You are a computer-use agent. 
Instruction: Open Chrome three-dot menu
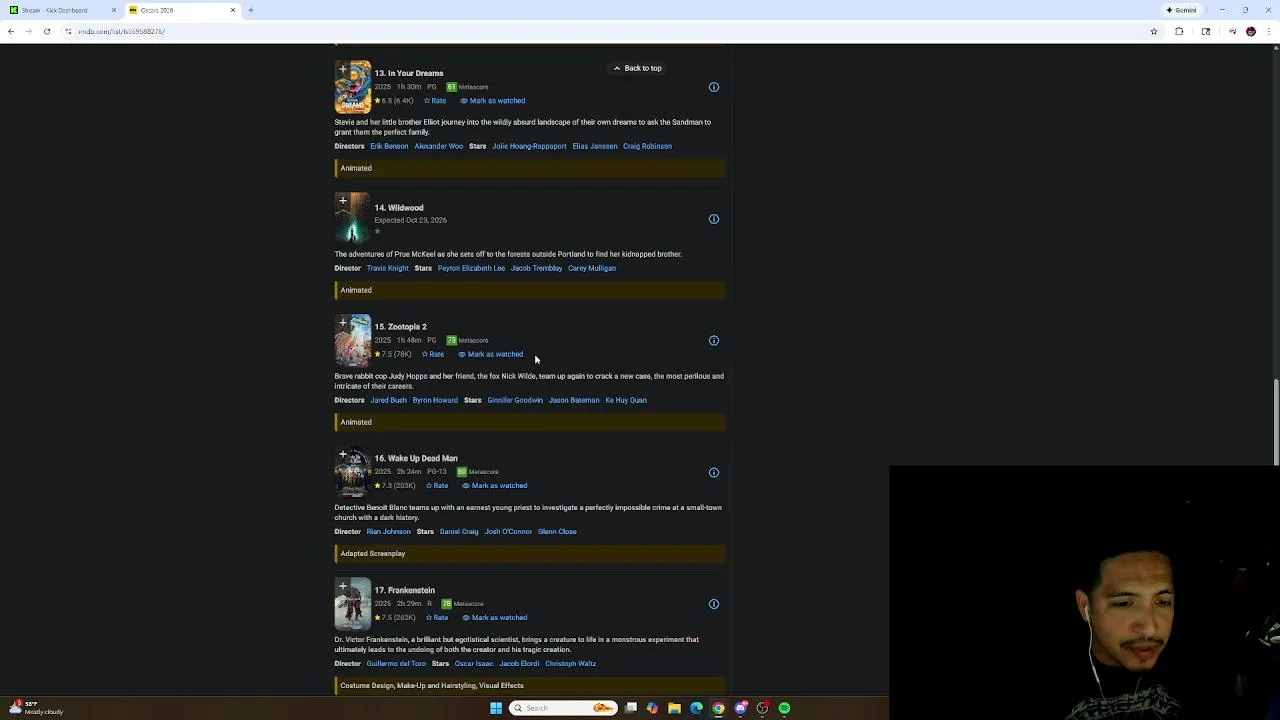1271,31
